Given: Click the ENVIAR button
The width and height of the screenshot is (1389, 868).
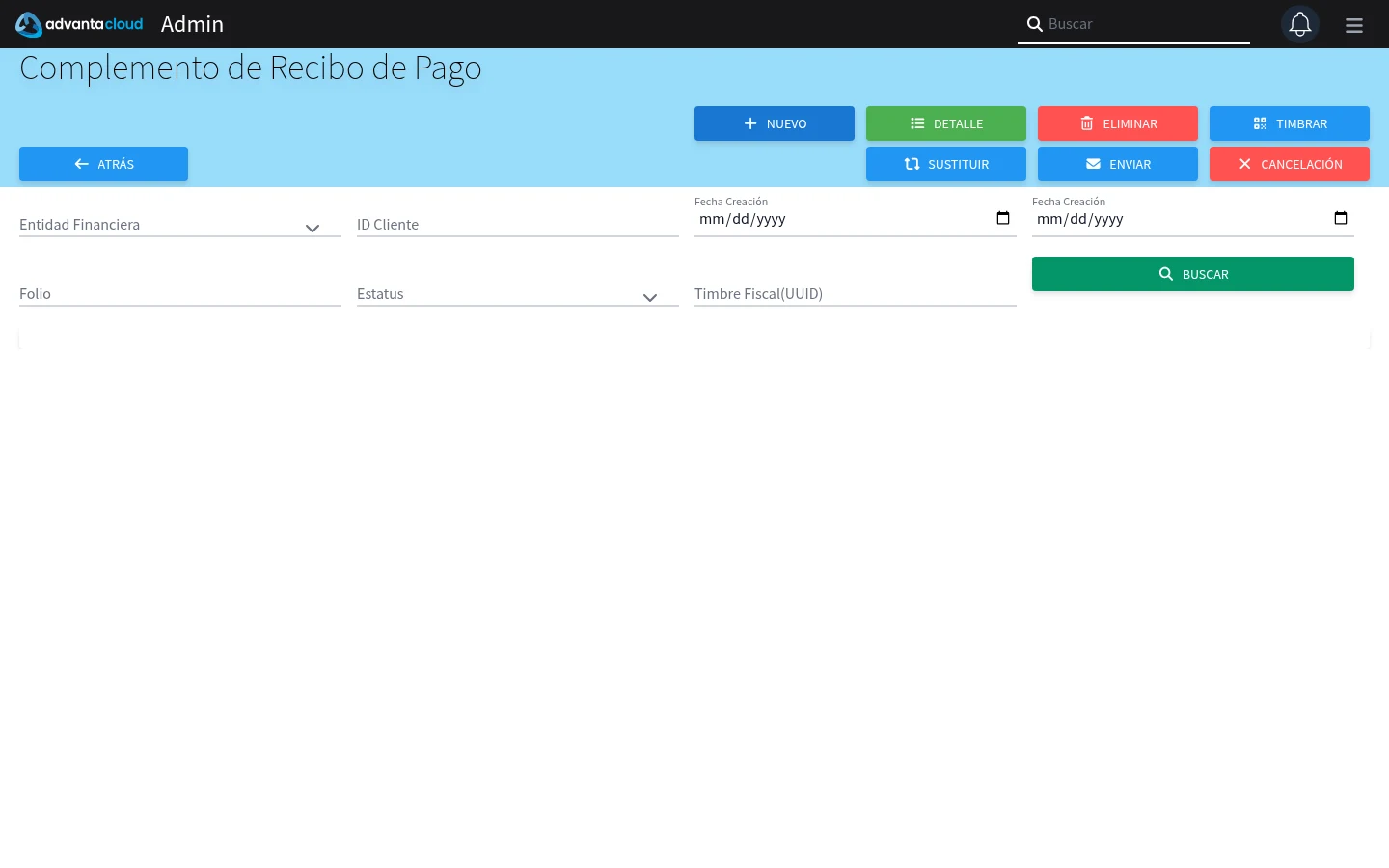Looking at the screenshot, I should (1117, 164).
